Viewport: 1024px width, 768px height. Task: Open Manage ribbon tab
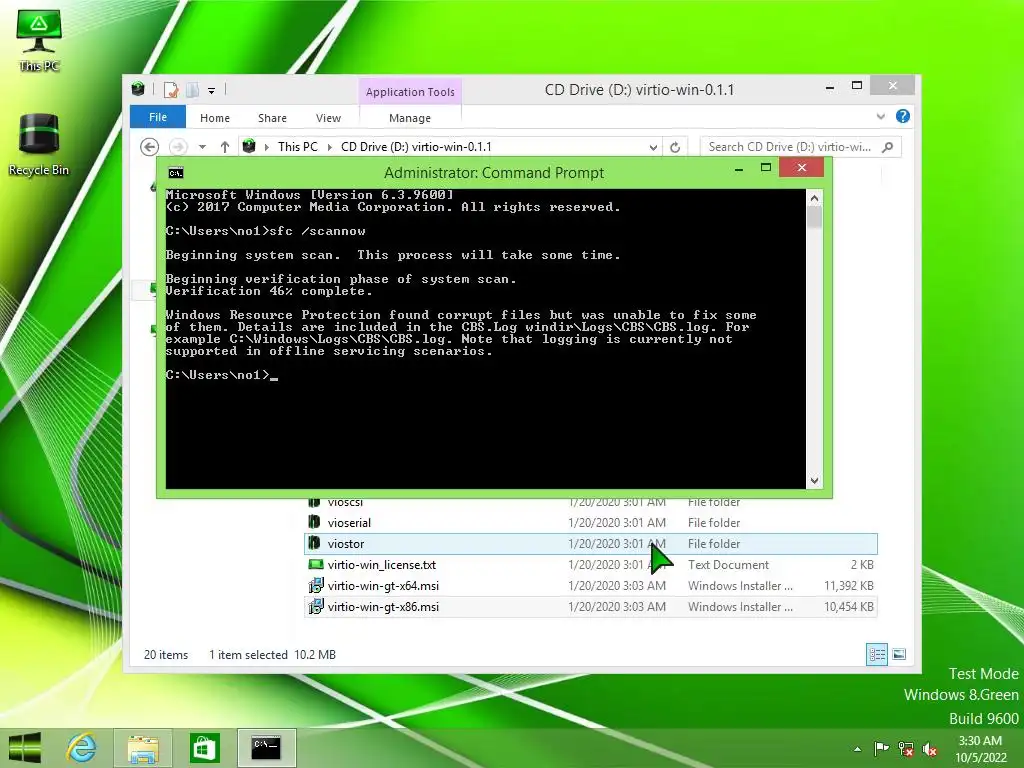410,118
